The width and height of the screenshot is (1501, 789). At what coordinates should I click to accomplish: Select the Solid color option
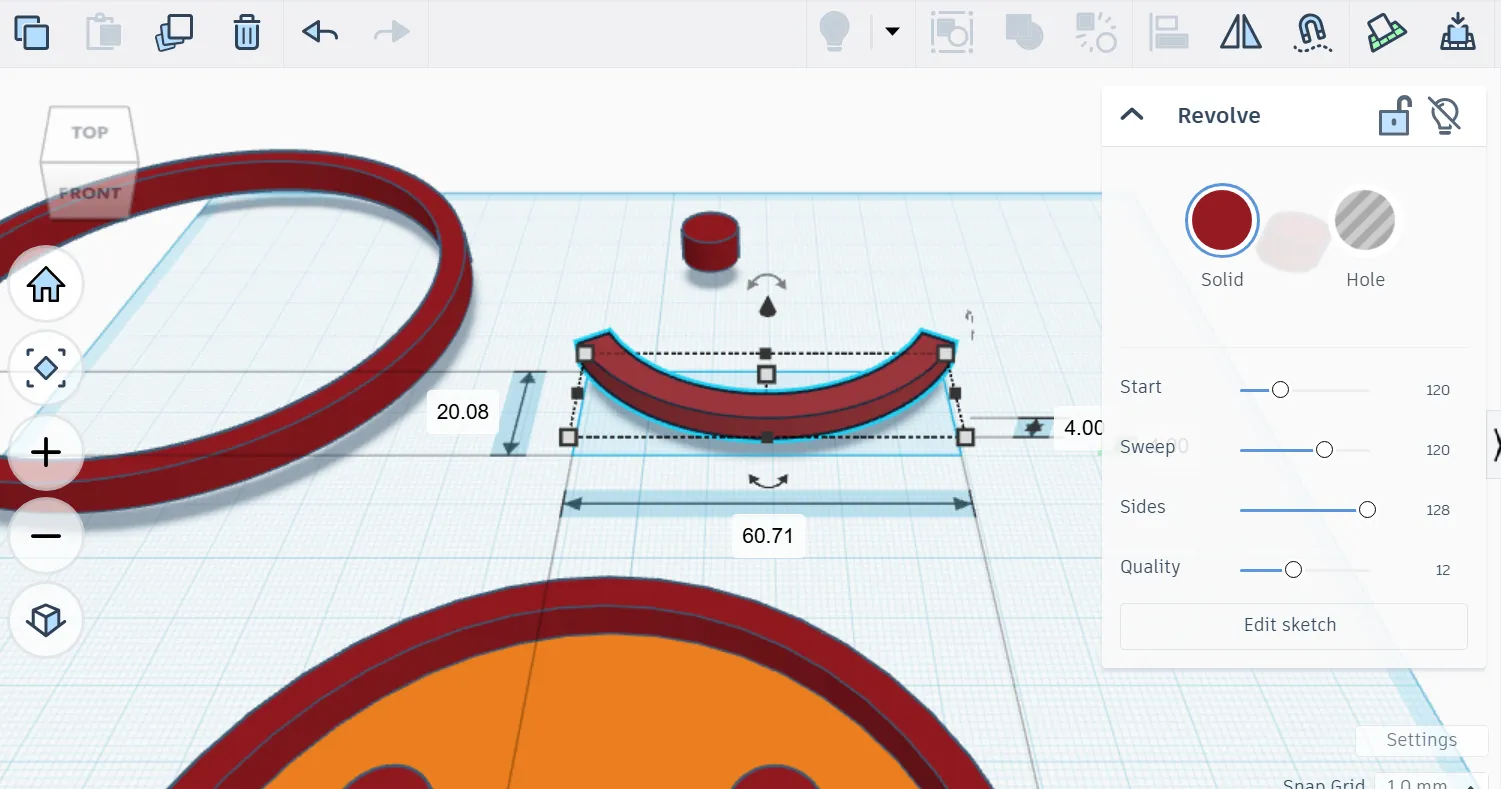1221,220
